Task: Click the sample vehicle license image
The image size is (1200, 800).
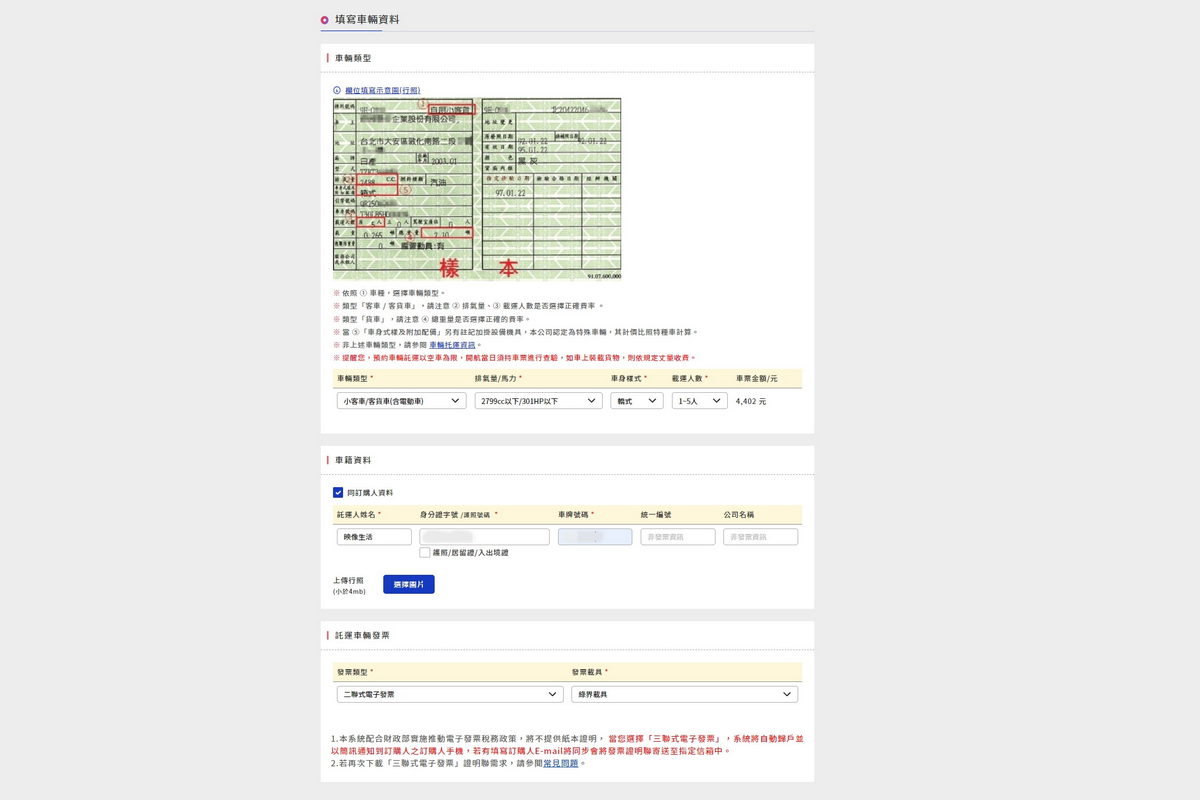Action: (477, 189)
